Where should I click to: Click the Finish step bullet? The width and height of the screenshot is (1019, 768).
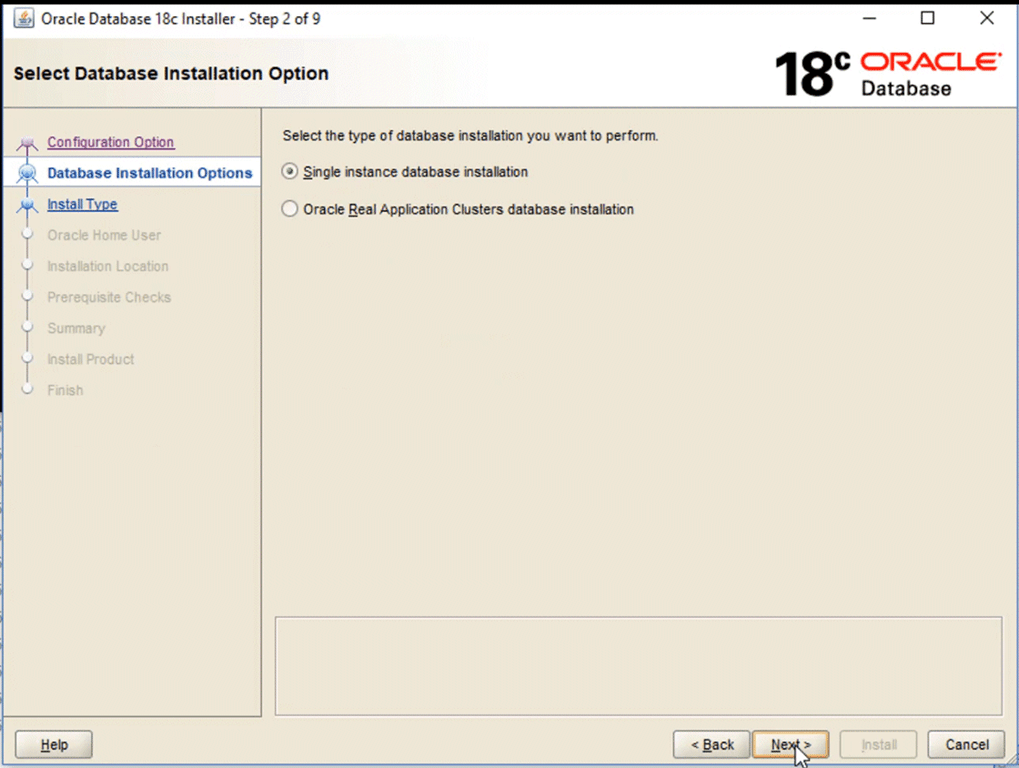(x=27, y=389)
